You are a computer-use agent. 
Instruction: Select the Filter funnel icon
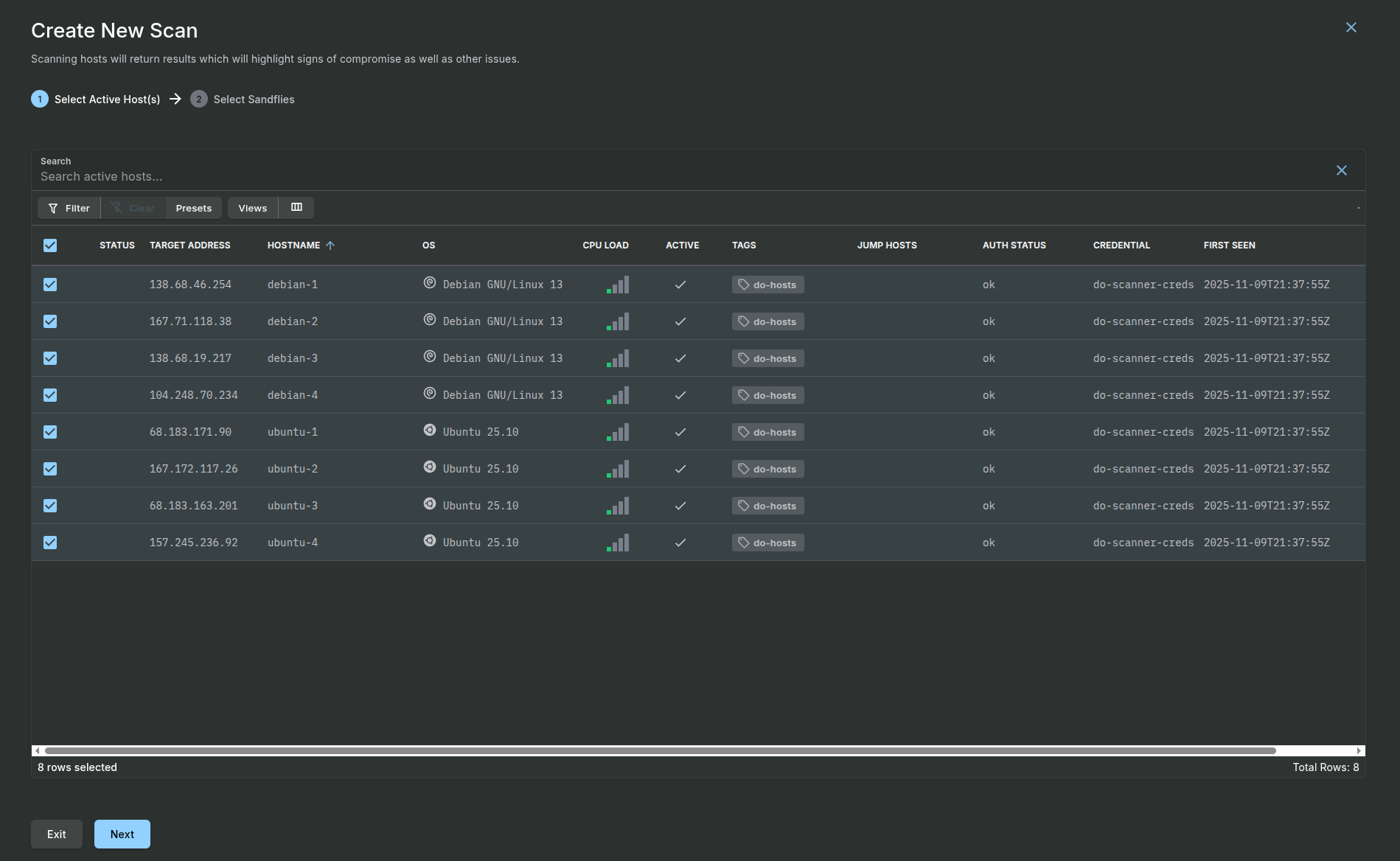tap(52, 208)
